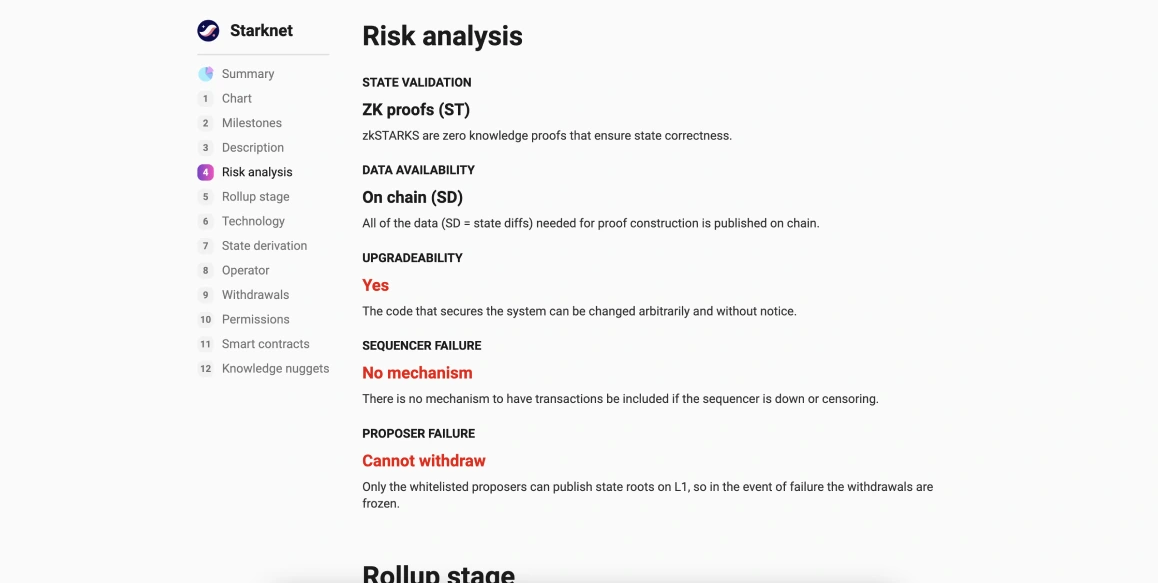Click the number 6 badge beside Technology

coord(205,221)
